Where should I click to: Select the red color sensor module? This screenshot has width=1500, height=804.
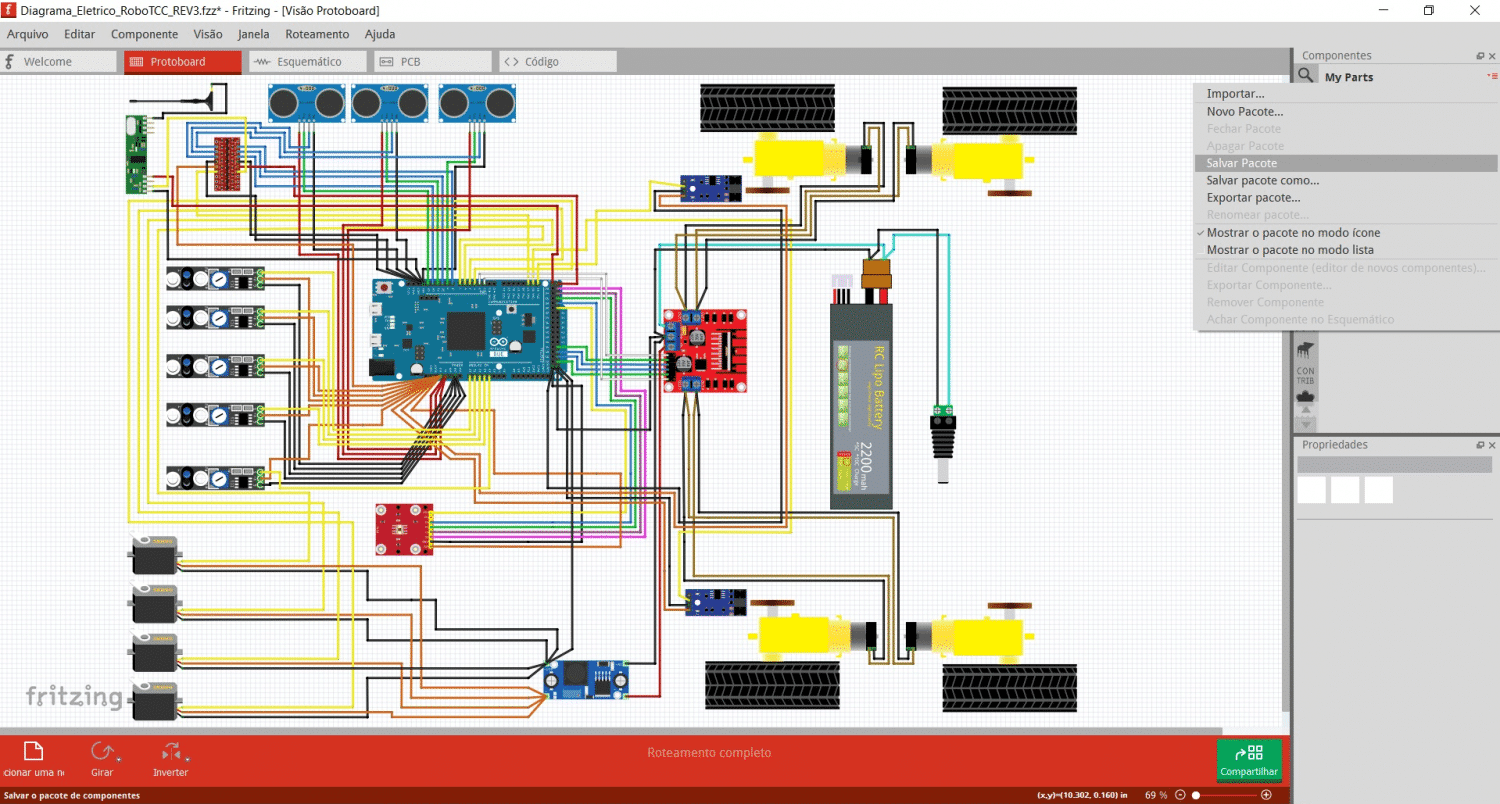coord(404,529)
